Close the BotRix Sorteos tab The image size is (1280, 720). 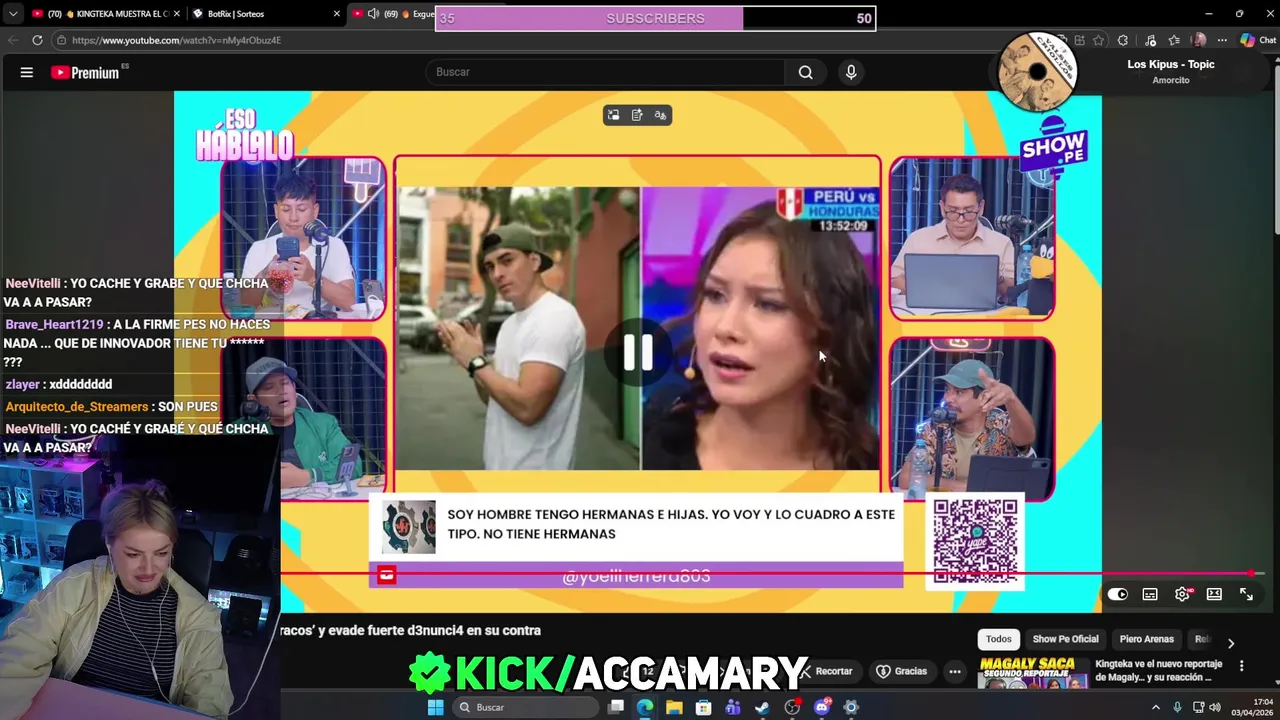(336, 14)
